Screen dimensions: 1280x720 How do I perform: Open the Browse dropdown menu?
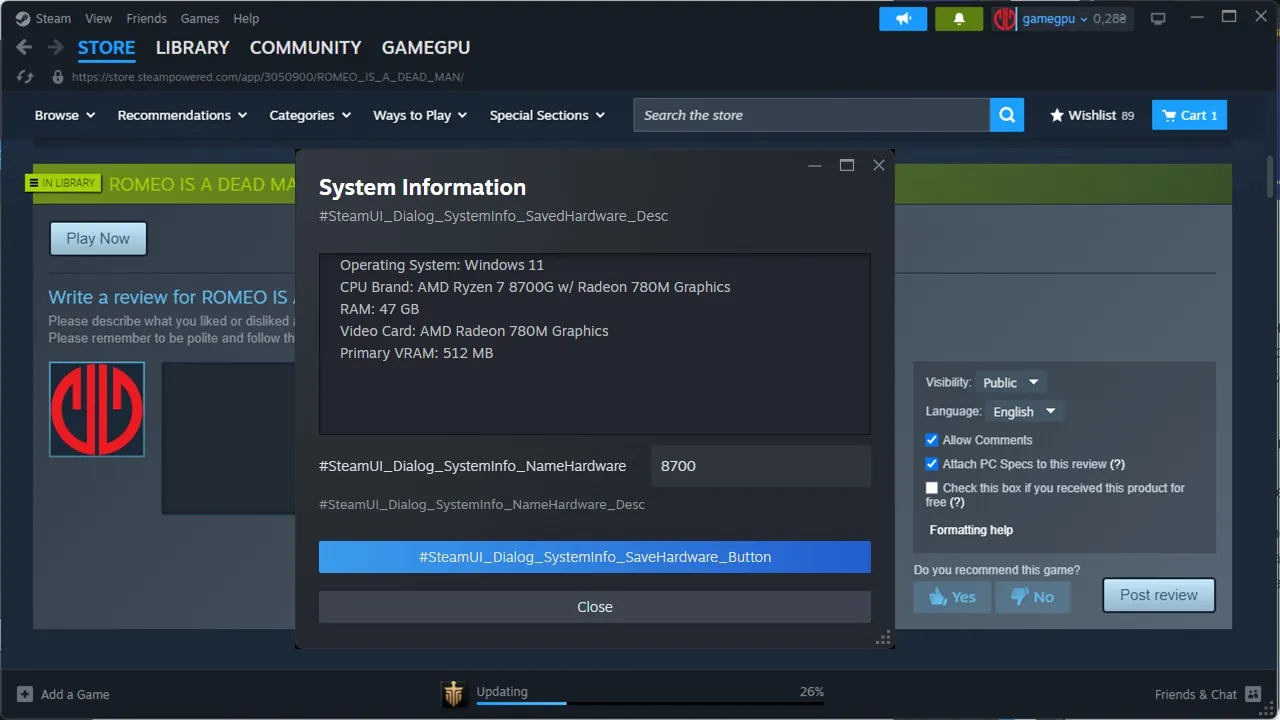click(x=65, y=115)
